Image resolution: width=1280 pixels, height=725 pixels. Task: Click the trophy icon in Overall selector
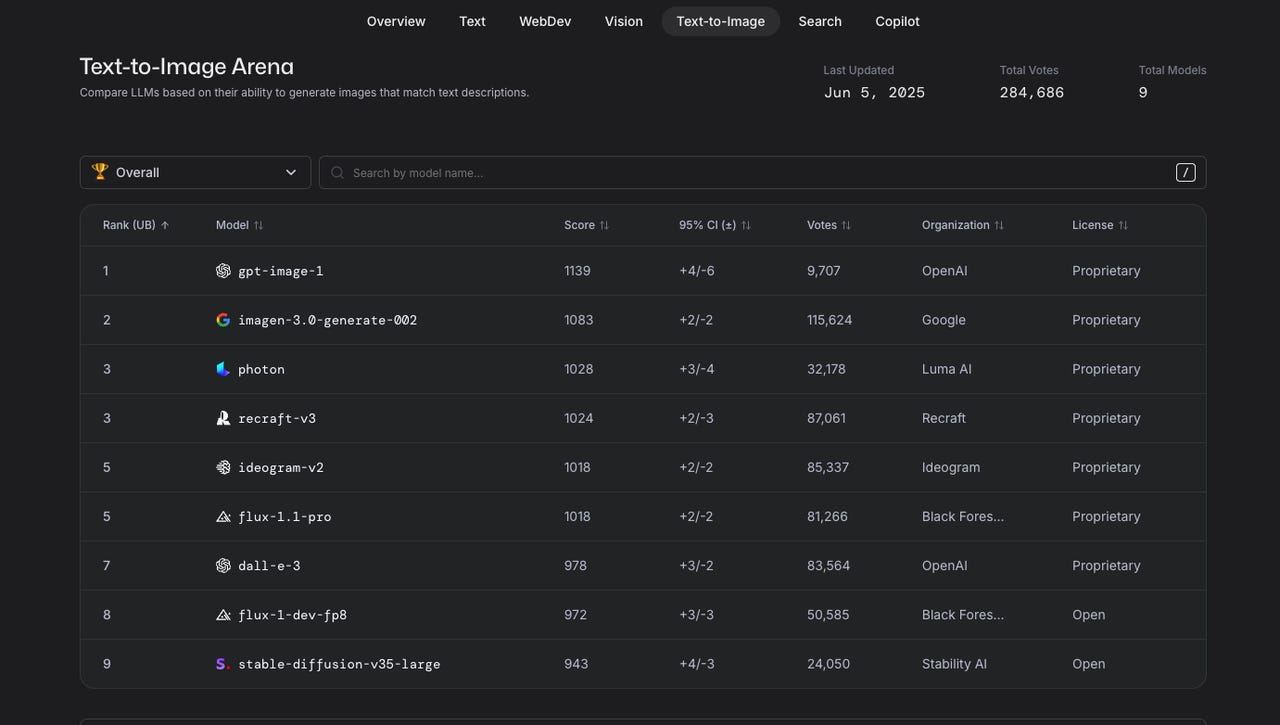point(100,172)
